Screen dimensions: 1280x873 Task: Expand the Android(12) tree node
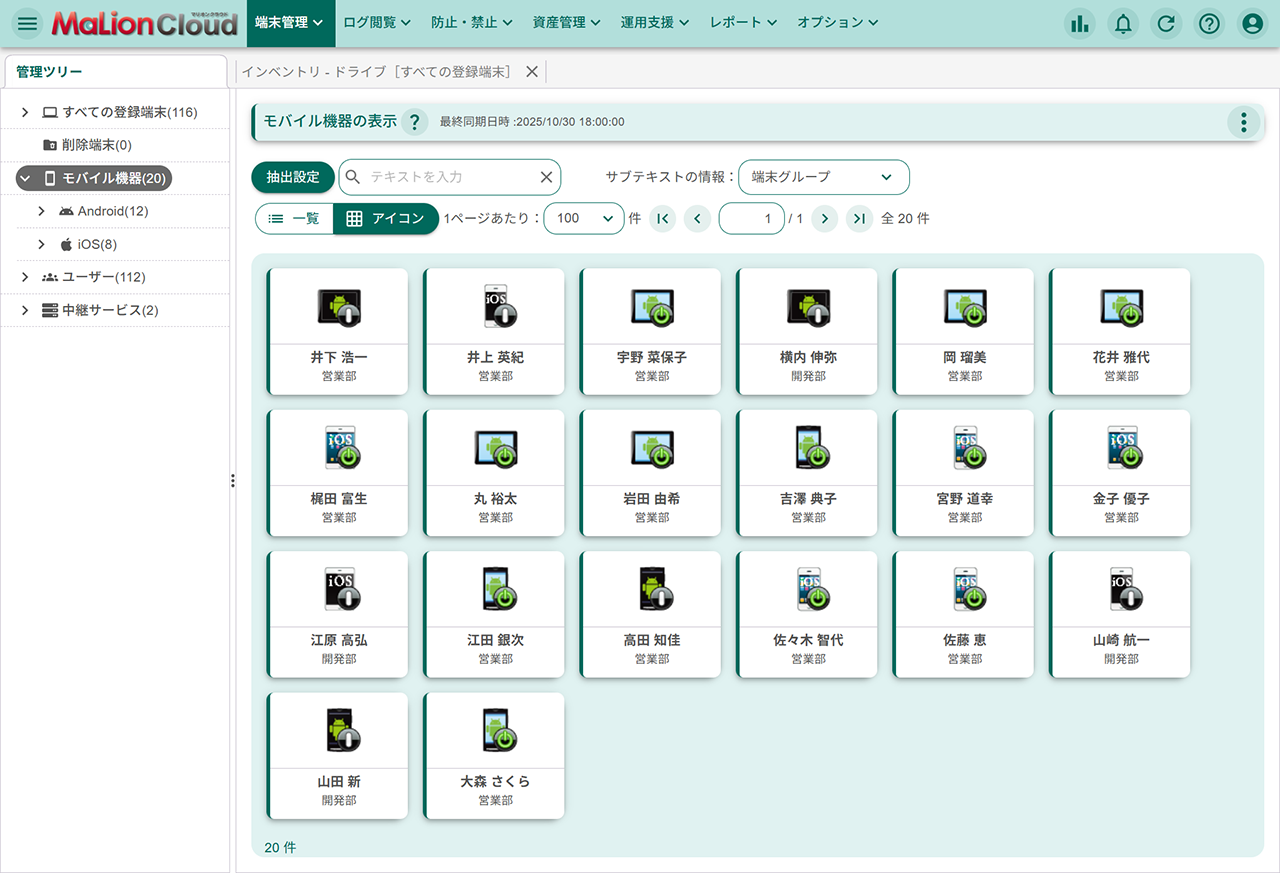click(x=41, y=211)
